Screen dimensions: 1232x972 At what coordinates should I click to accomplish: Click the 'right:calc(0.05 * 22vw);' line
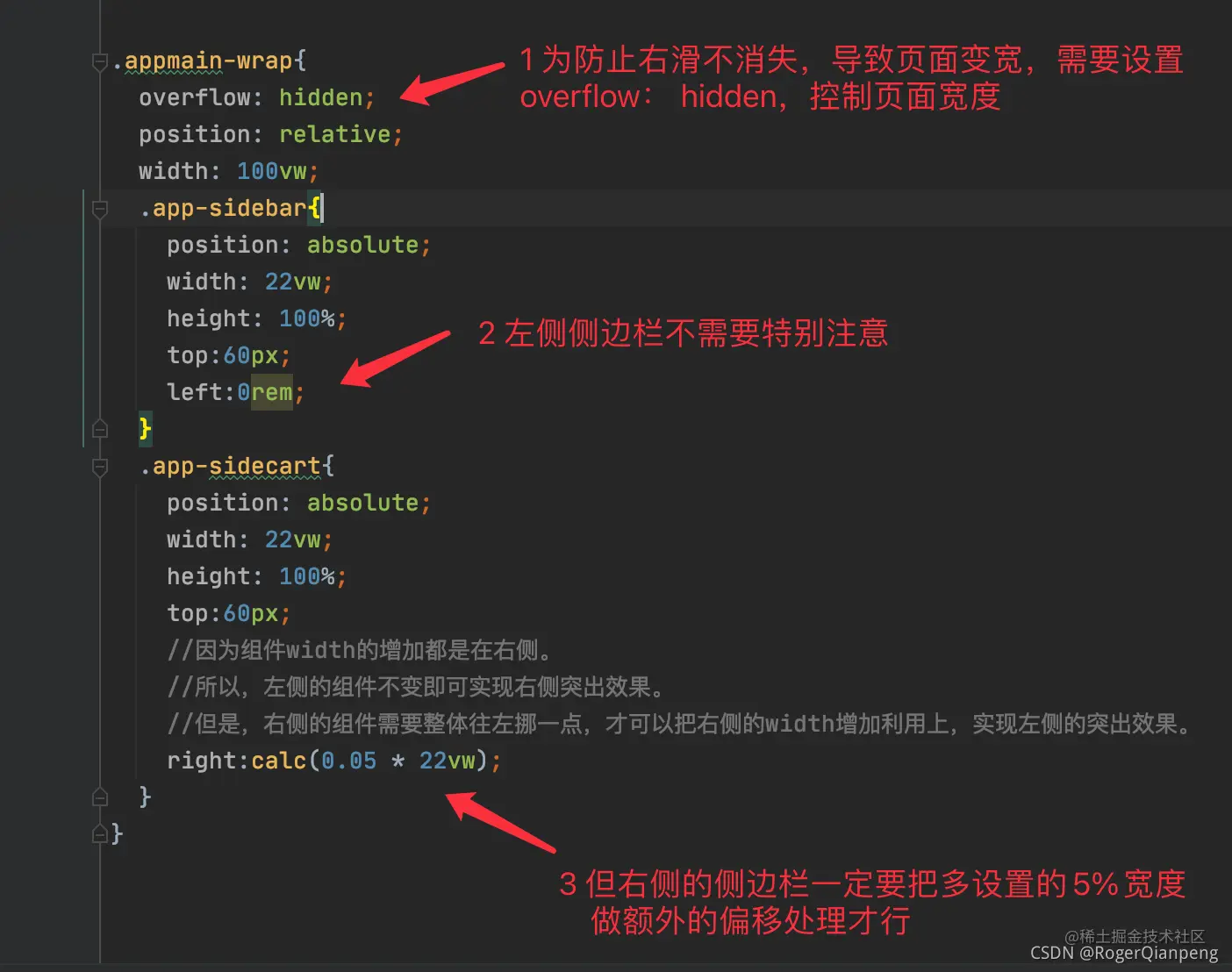(x=333, y=761)
